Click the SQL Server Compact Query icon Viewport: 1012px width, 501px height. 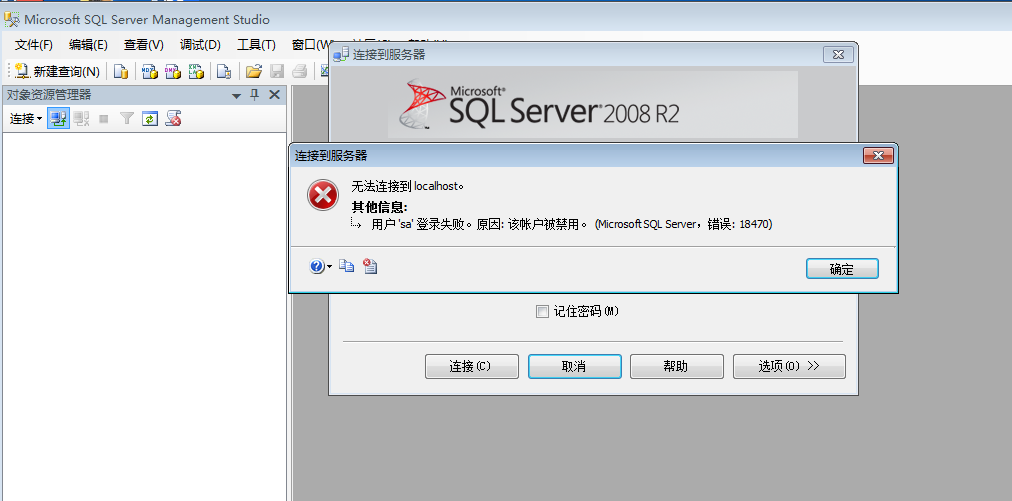click(224, 71)
